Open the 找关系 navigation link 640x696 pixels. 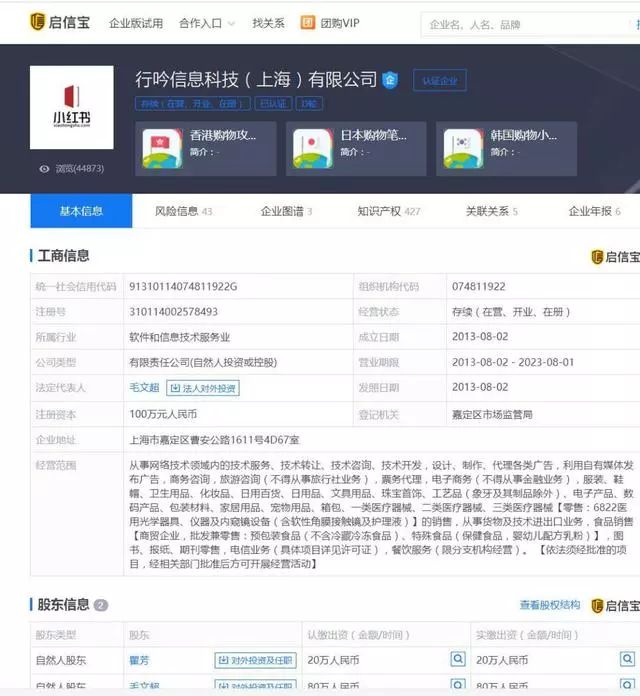(x=268, y=23)
